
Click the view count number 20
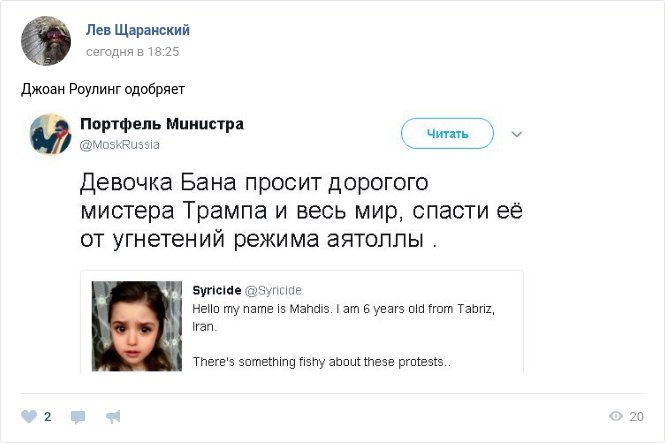636,417
